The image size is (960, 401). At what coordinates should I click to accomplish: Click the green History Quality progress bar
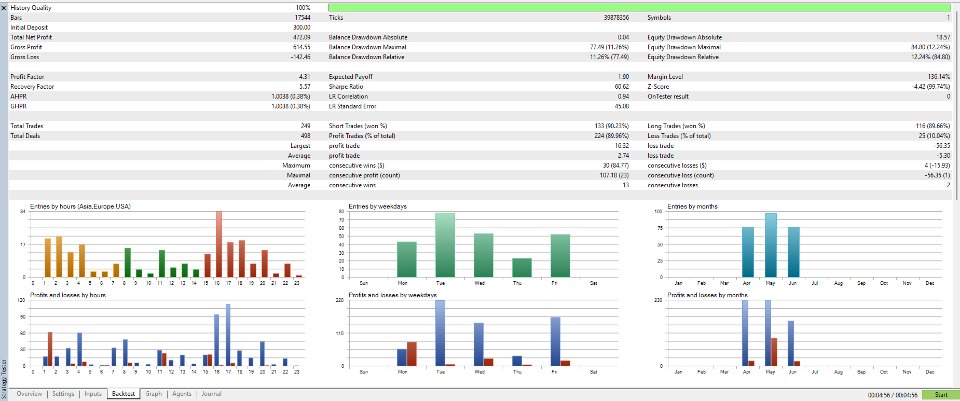641,8
